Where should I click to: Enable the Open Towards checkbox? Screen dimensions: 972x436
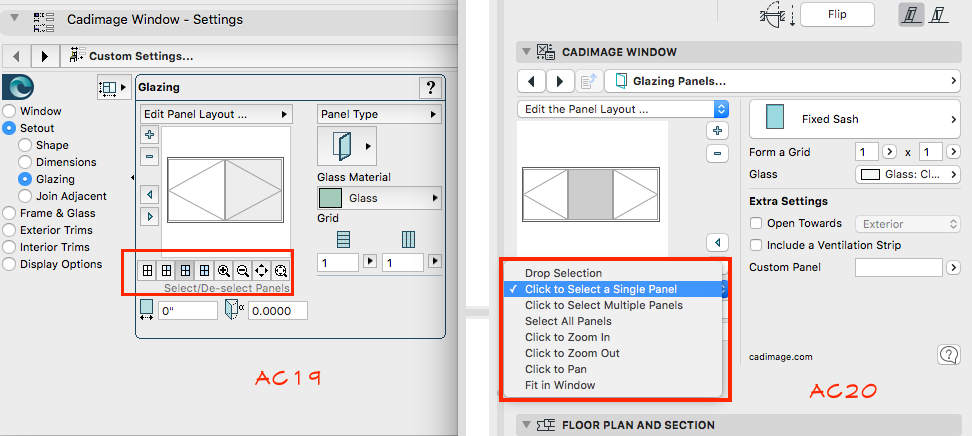[x=756, y=223]
